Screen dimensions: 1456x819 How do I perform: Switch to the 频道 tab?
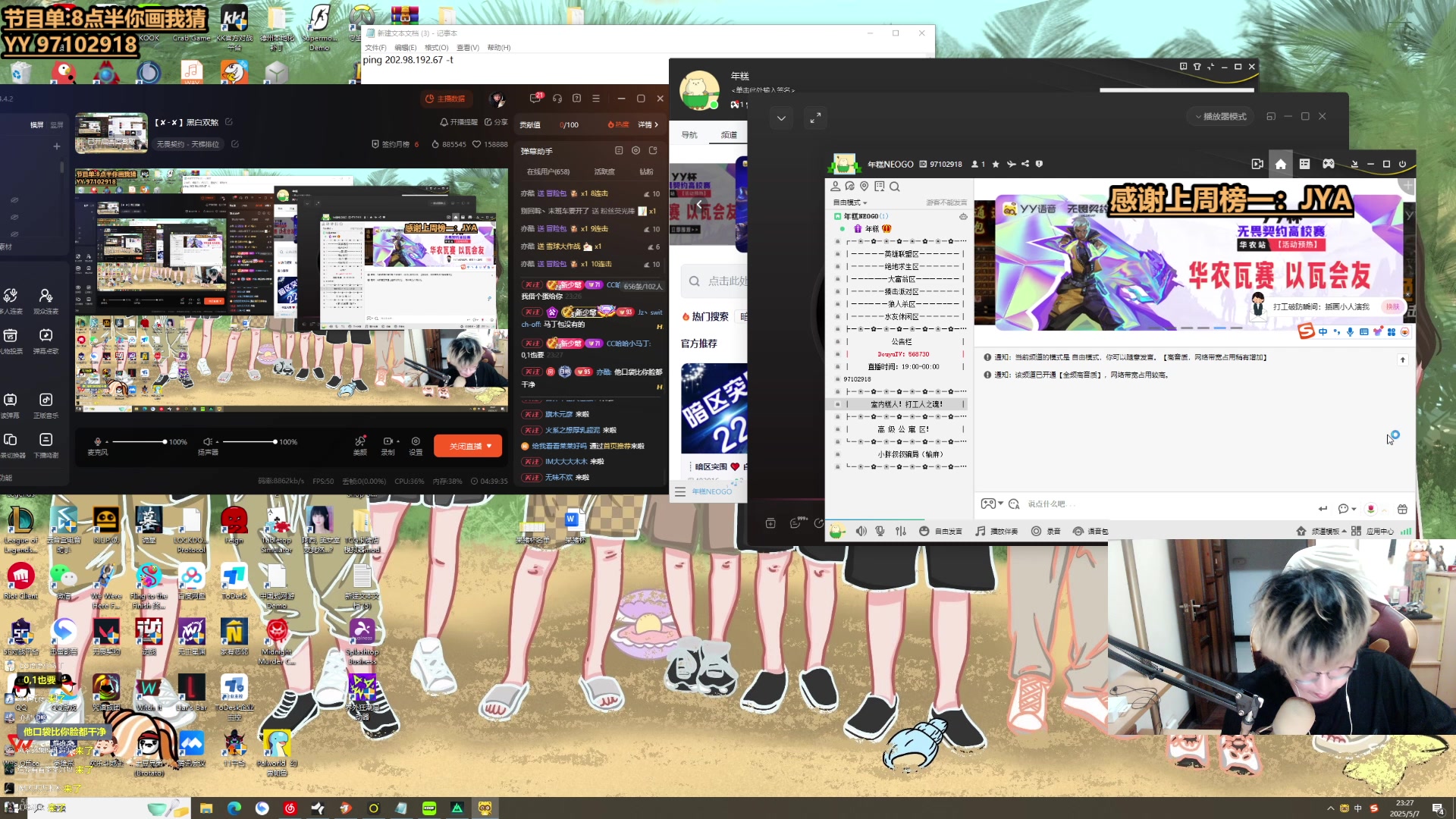pyautogui.click(x=729, y=135)
